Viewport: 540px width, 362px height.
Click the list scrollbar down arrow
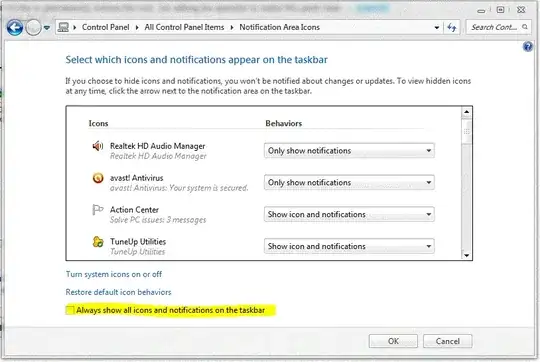466,255
